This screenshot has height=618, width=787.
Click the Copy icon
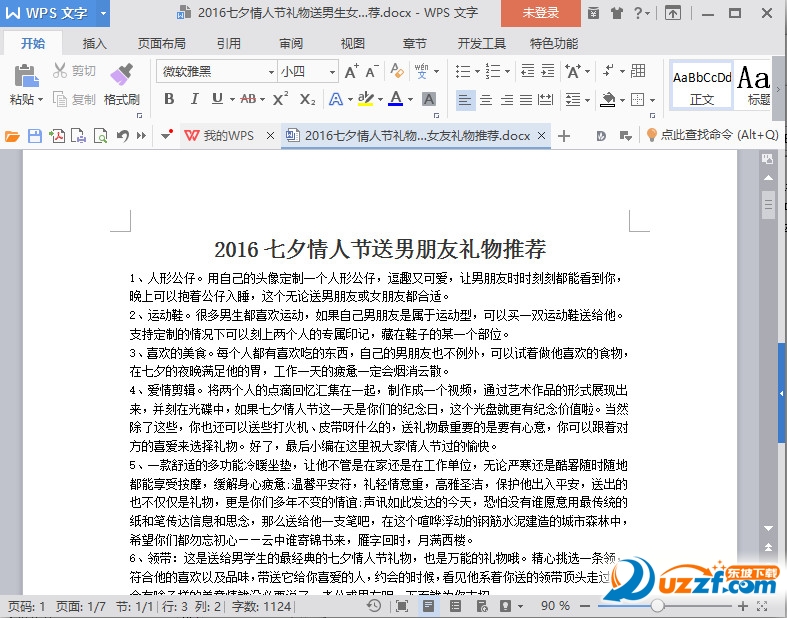click(60, 99)
